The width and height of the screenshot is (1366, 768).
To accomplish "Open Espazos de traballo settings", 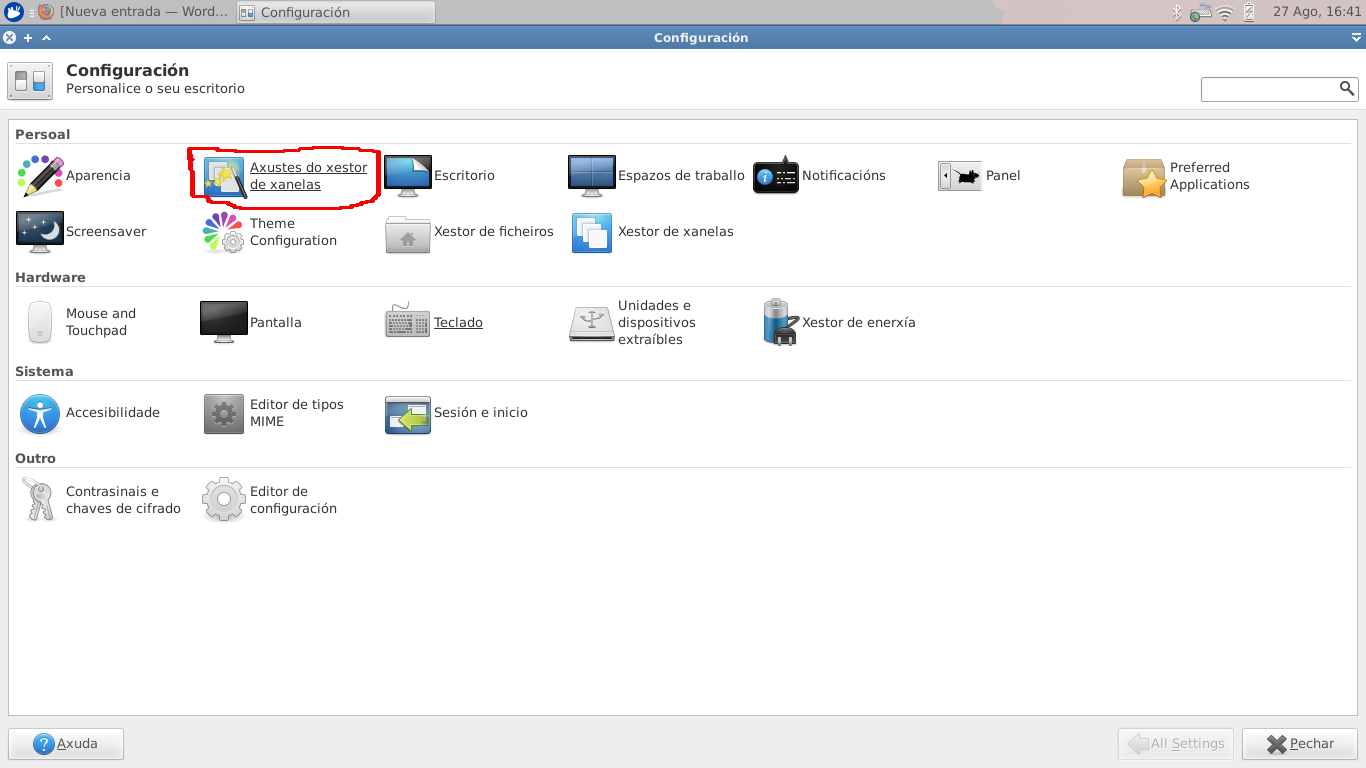I will point(657,176).
